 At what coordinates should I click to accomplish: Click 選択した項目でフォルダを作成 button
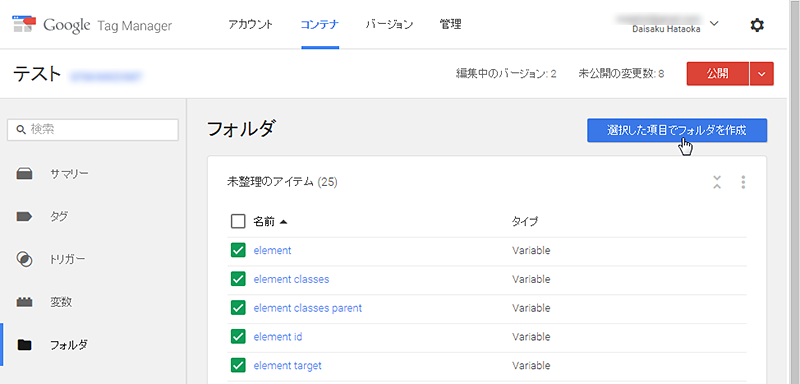(677, 131)
